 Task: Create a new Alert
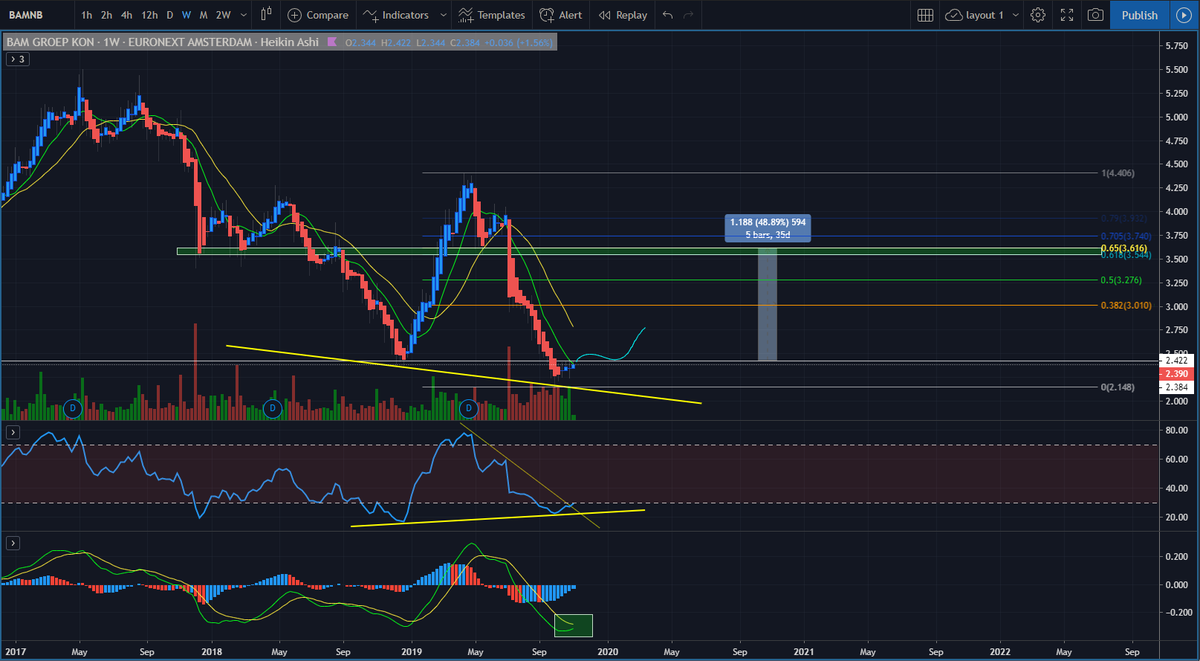pyautogui.click(x=561, y=15)
